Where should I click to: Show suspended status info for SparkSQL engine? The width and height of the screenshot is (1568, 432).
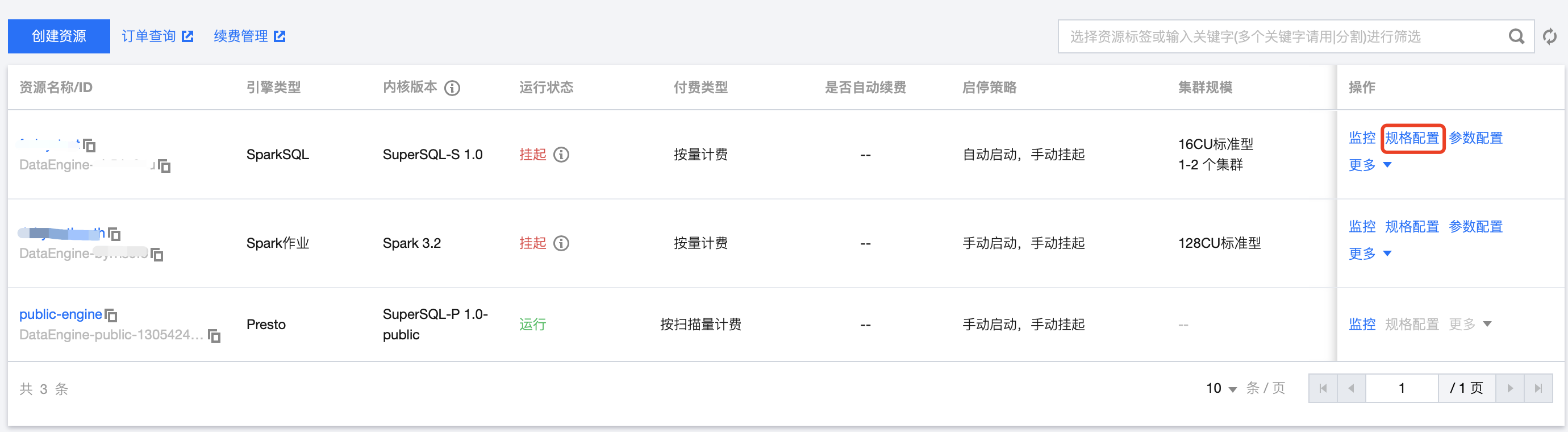561,155
